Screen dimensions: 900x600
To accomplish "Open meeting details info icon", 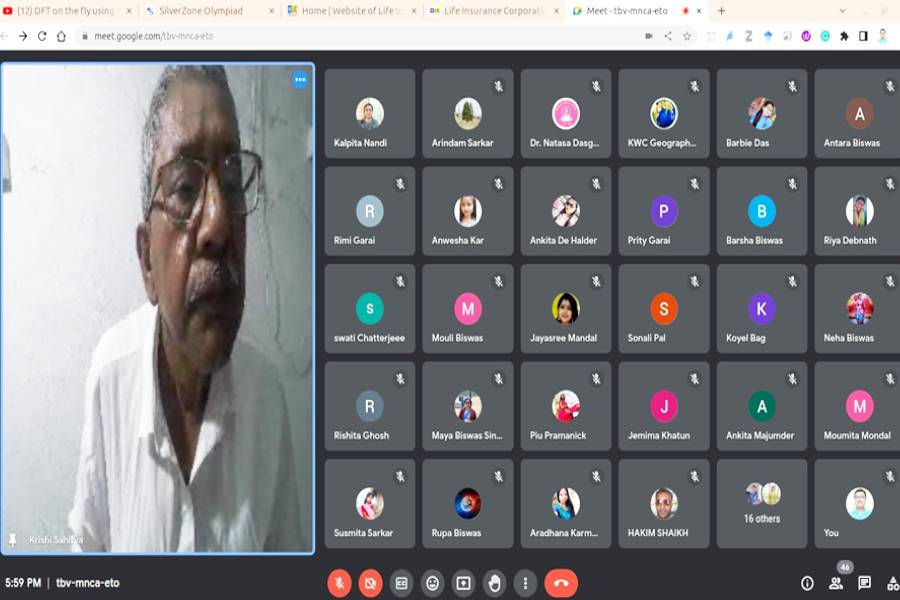I will pyautogui.click(x=807, y=583).
